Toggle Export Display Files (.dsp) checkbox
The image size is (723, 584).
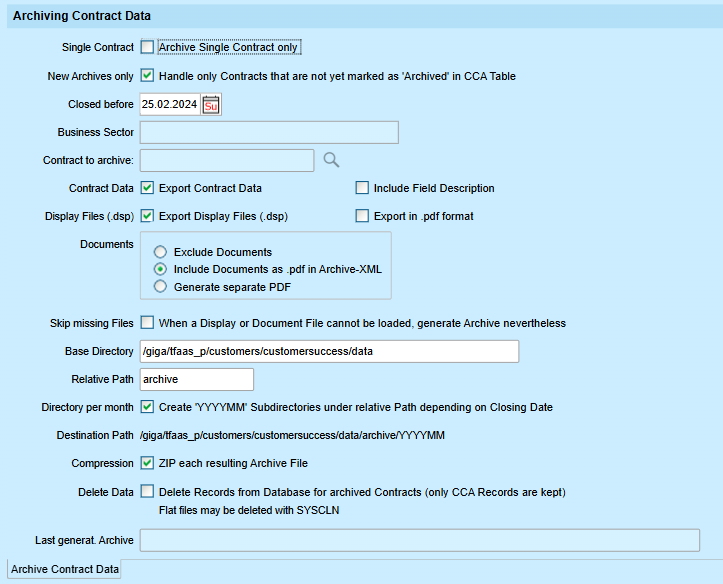tap(147, 216)
